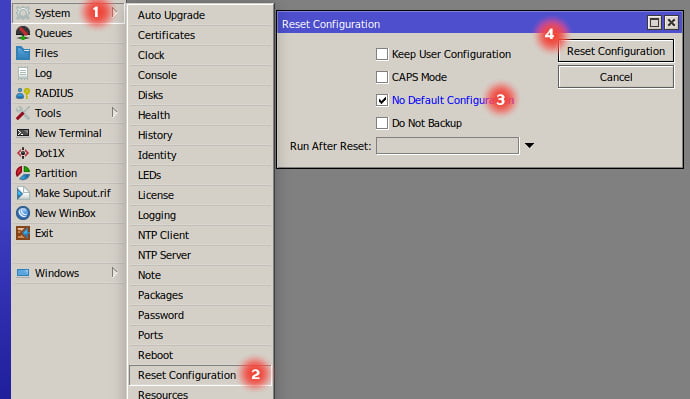Select Auto Upgrade in System submenu

click(x=201, y=15)
